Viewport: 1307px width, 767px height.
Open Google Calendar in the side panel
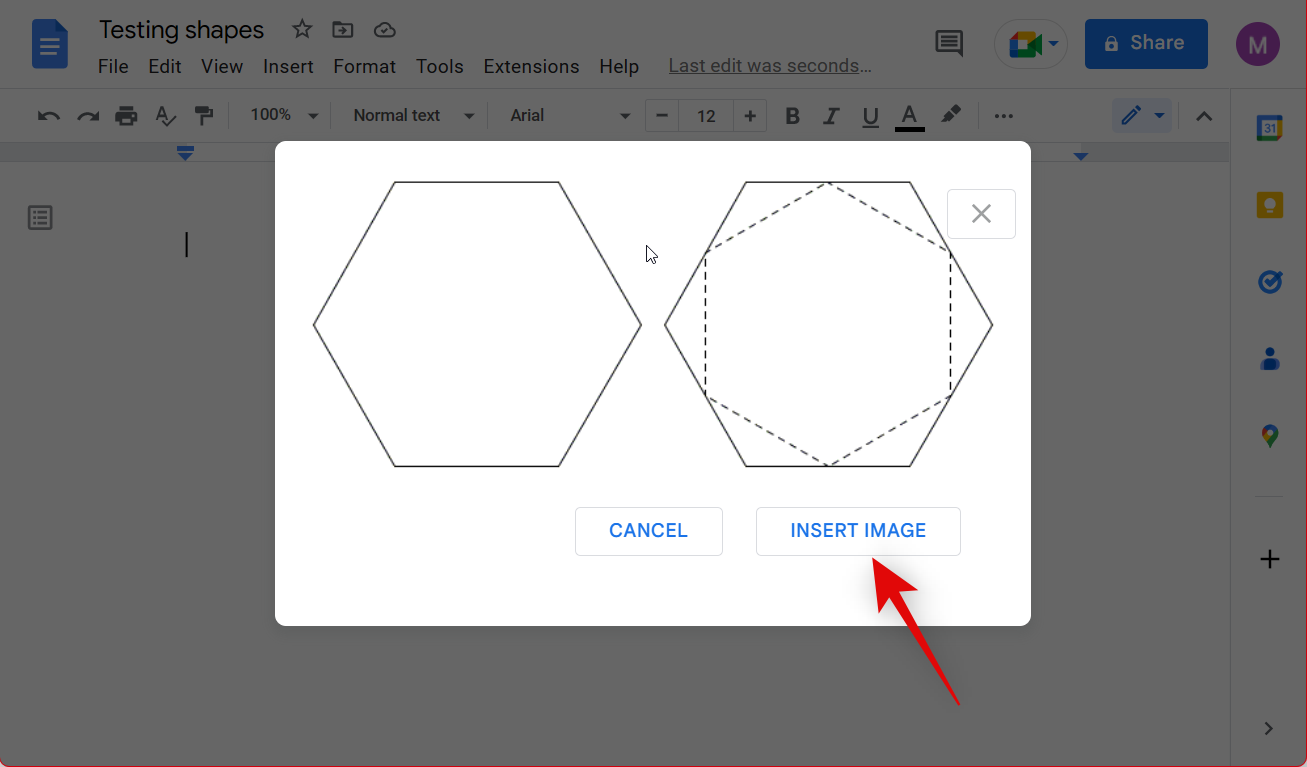1269,127
